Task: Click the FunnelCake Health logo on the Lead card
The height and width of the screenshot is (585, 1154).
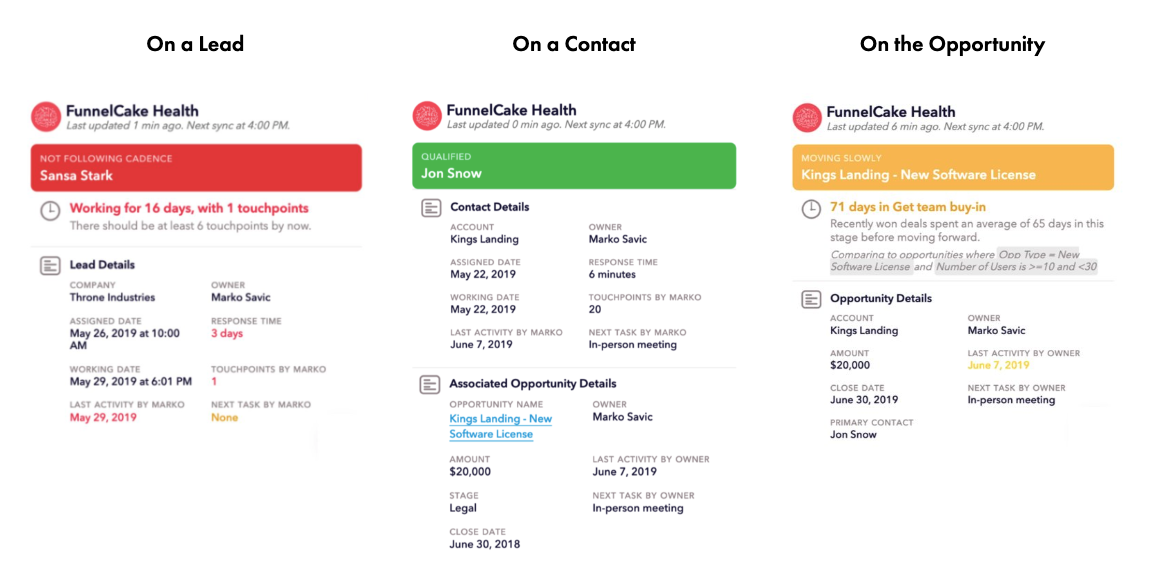Action: (x=44, y=113)
